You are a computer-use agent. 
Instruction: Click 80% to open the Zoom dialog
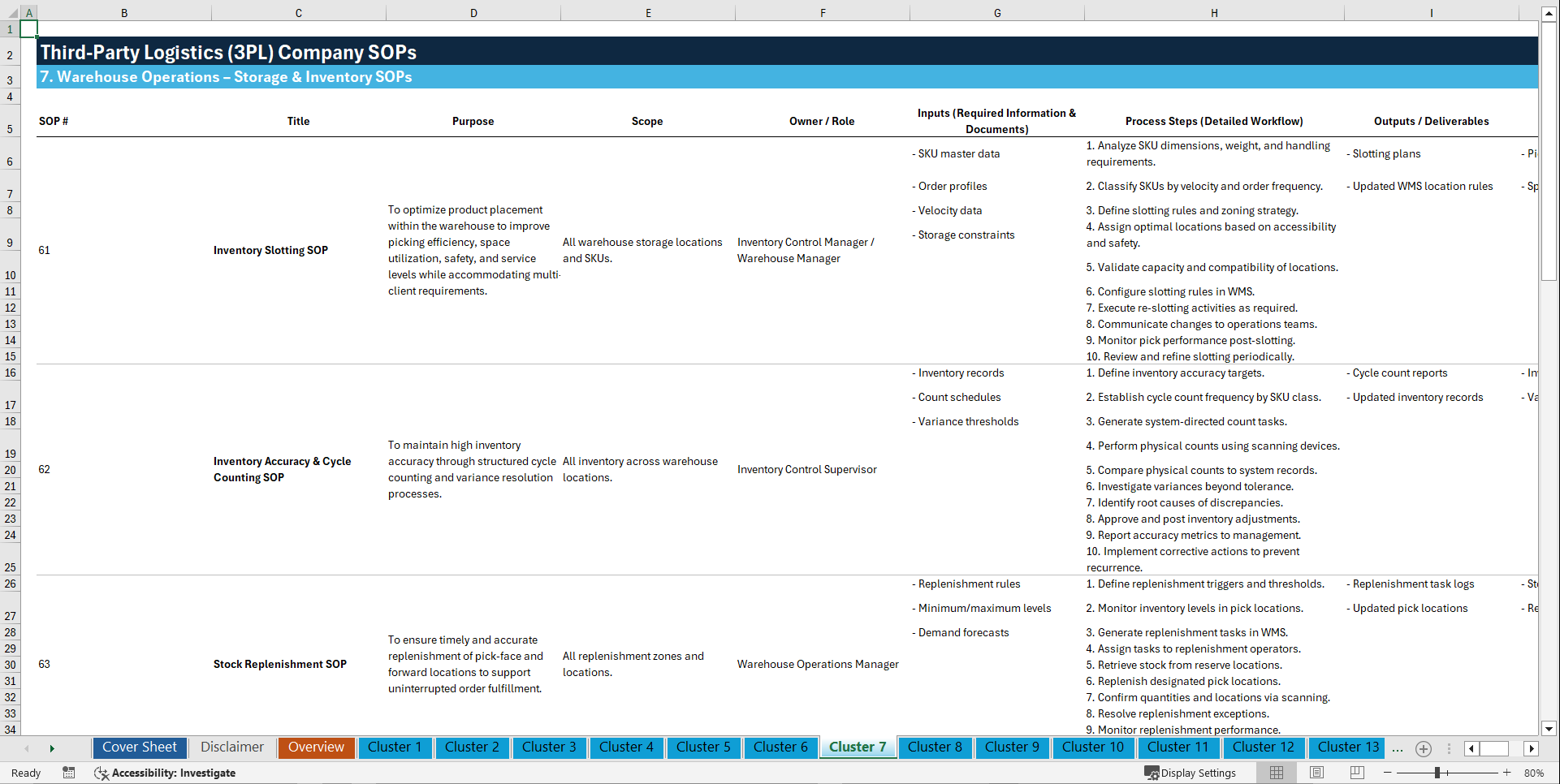[x=1534, y=773]
